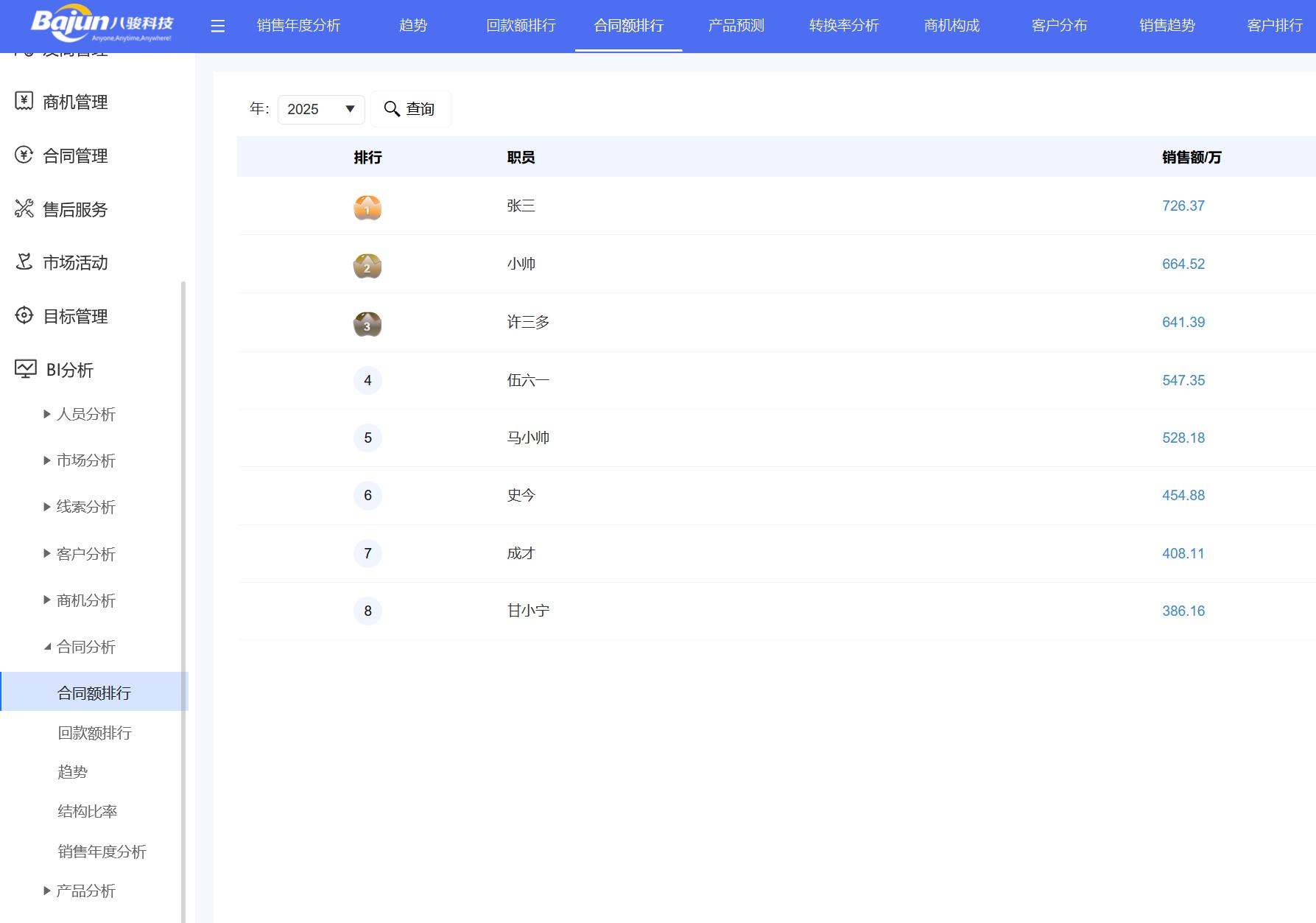Expand the 人员分析 tree node
This screenshot has height=923, width=1316.
point(47,414)
